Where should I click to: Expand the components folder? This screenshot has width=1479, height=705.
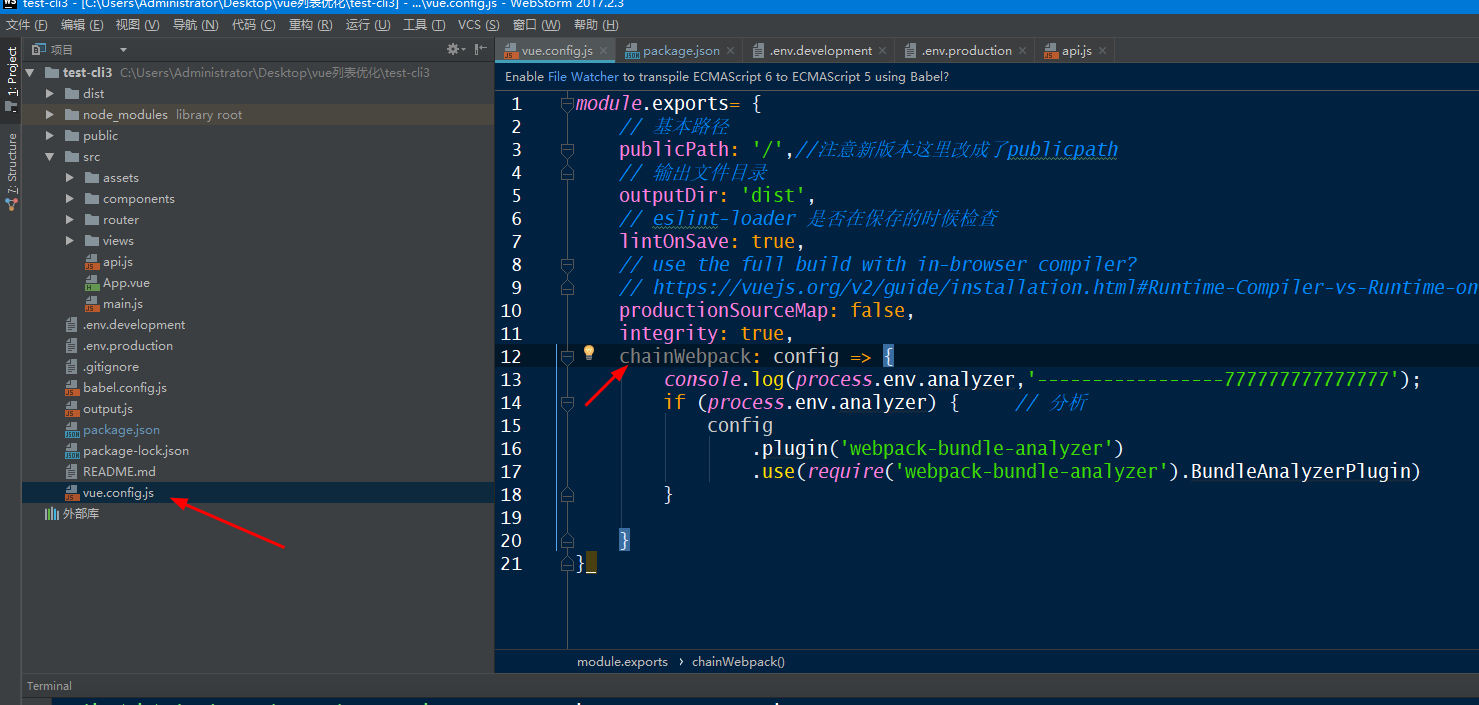(x=70, y=199)
